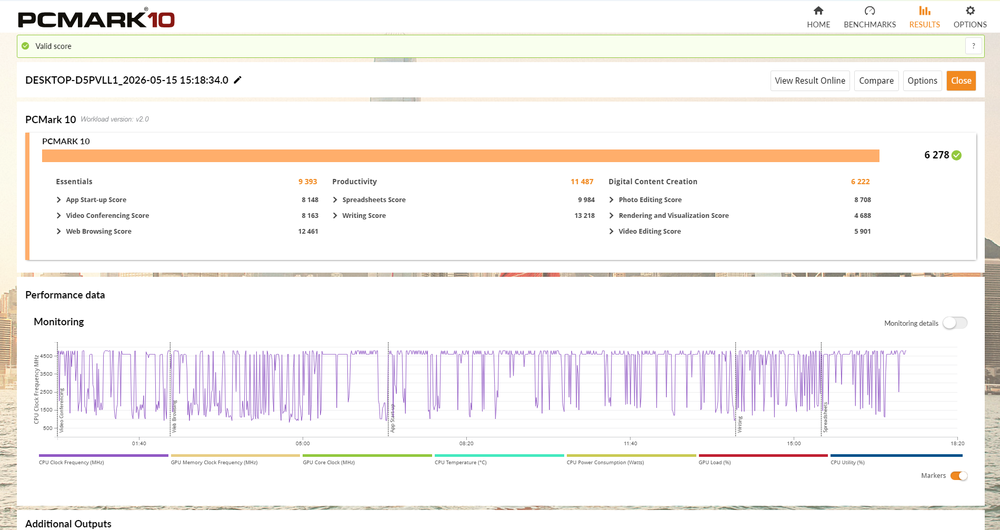Click the Digital Content Creation heading
The height and width of the screenshot is (530, 1000).
coord(652,182)
